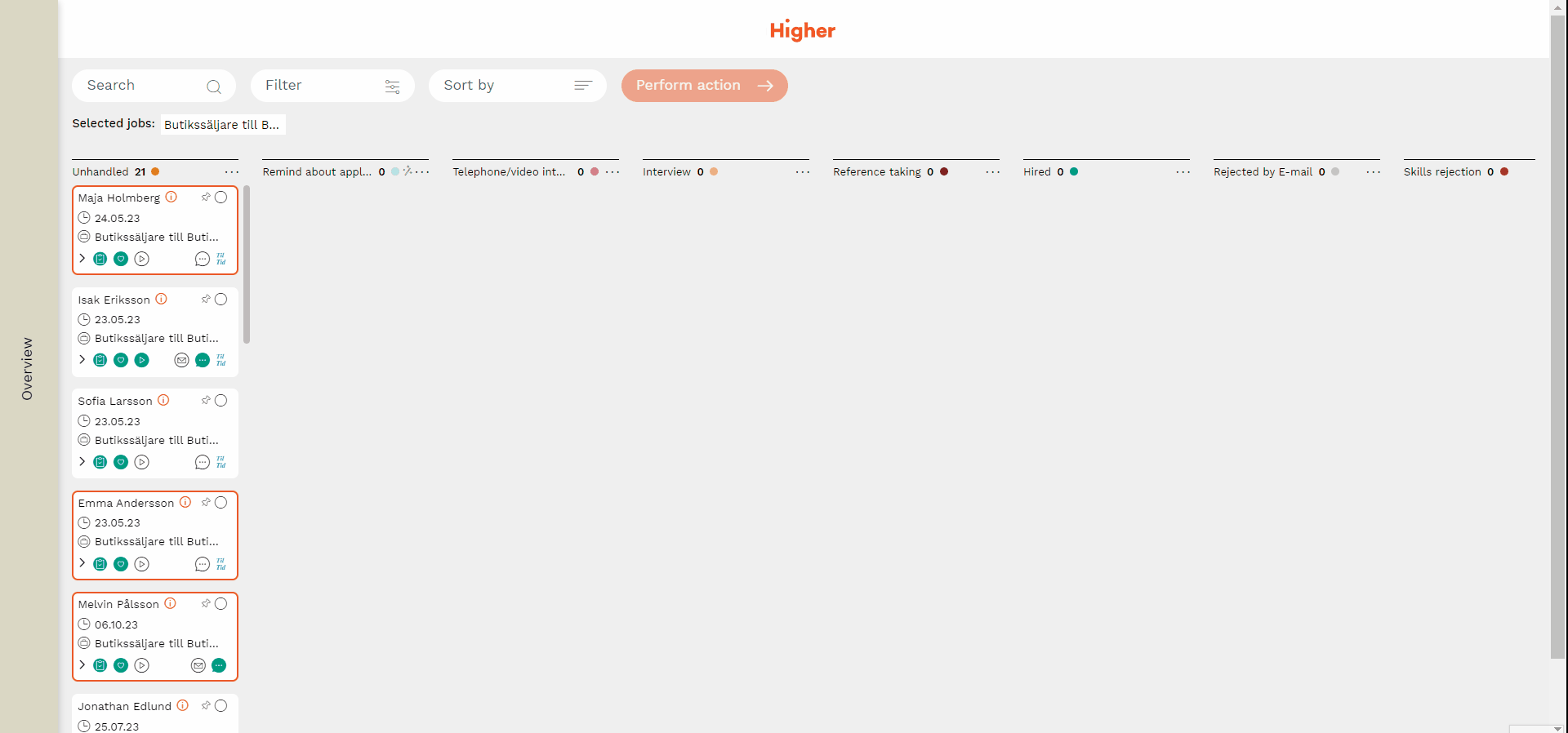
Task: Open the Interview column three-dot menu
Action: (x=803, y=172)
